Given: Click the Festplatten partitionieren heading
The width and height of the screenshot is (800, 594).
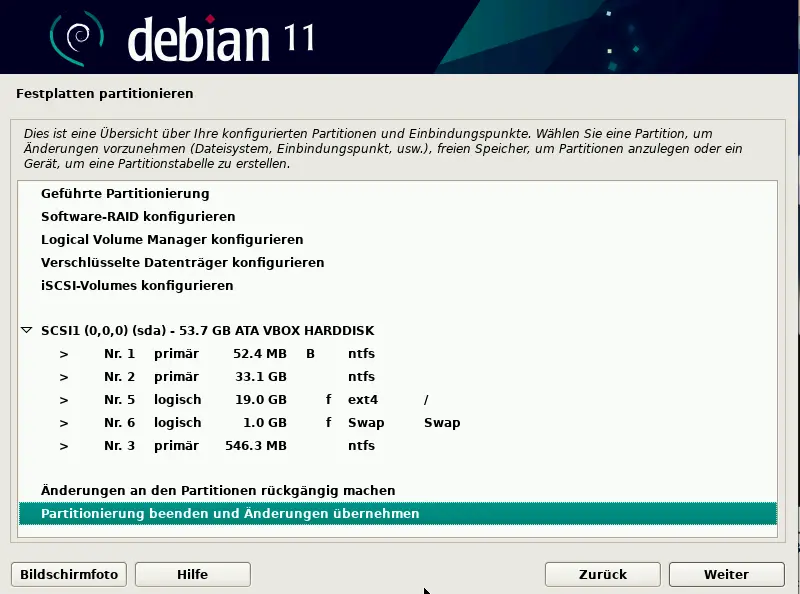Looking at the screenshot, I should [105, 93].
